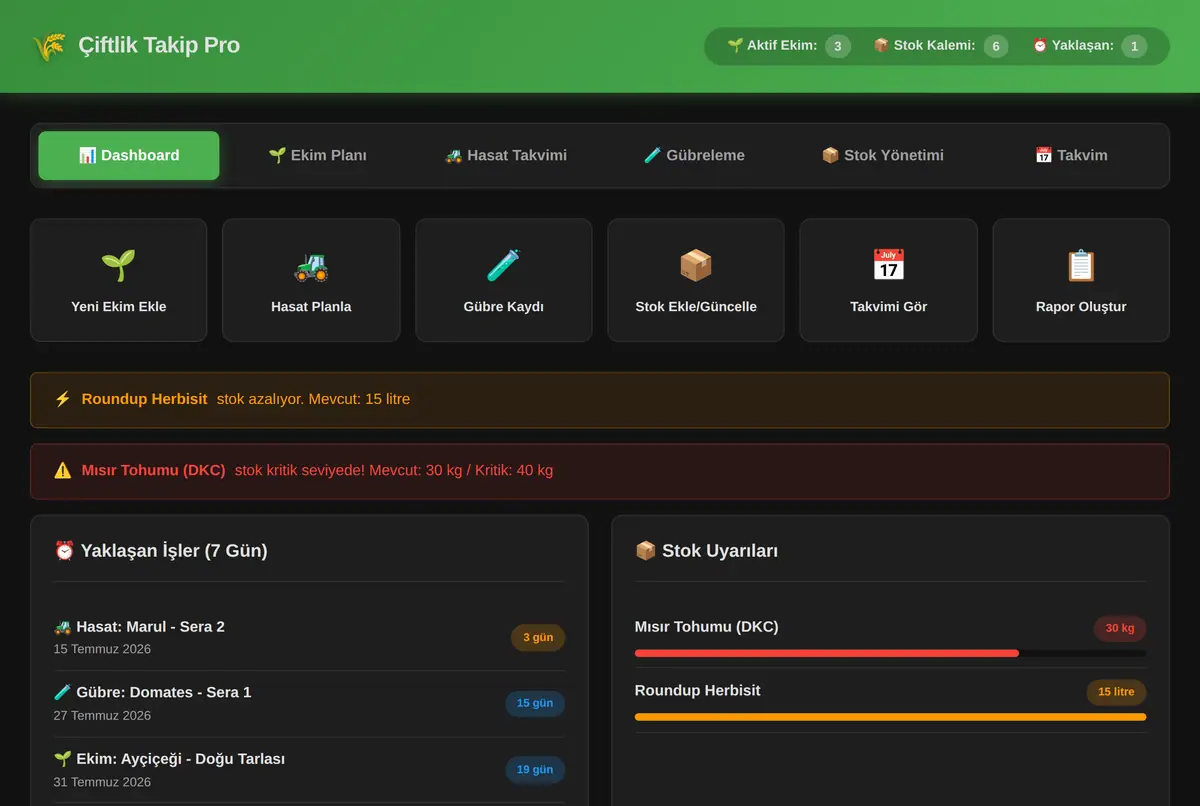Click the seedling icon in Ekim: Ayçiçeği row
This screenshot has width=1200, height=806.
point(63,759)
